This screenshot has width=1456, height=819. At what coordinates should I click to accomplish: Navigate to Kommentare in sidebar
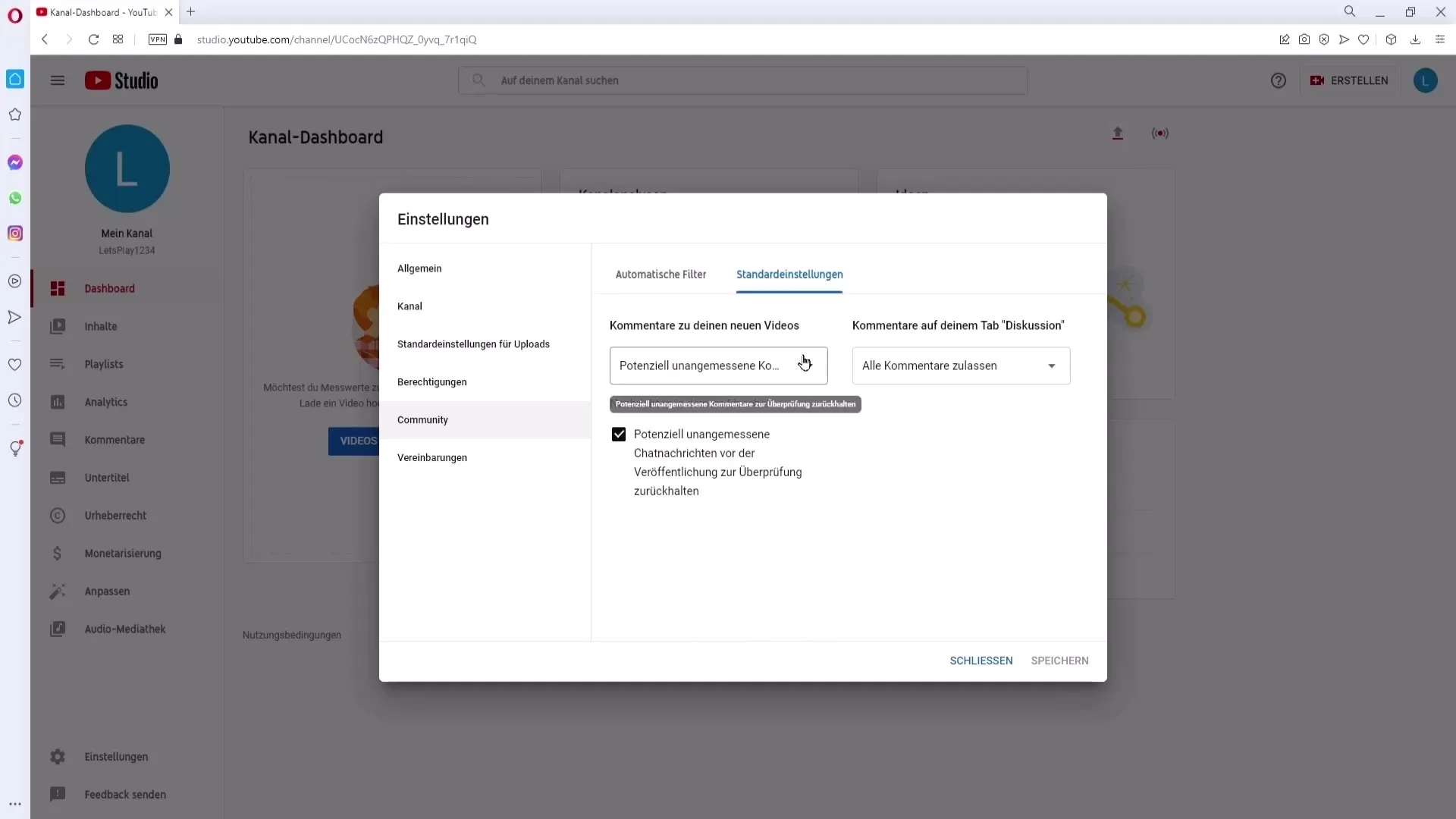tap(115, 439)
